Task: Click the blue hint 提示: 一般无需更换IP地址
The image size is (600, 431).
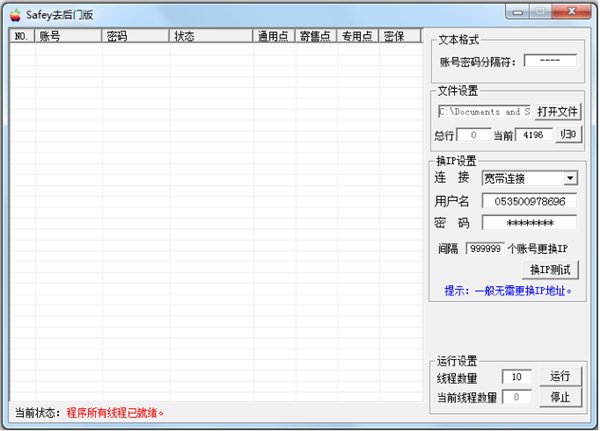Action: tap(508, 291)
